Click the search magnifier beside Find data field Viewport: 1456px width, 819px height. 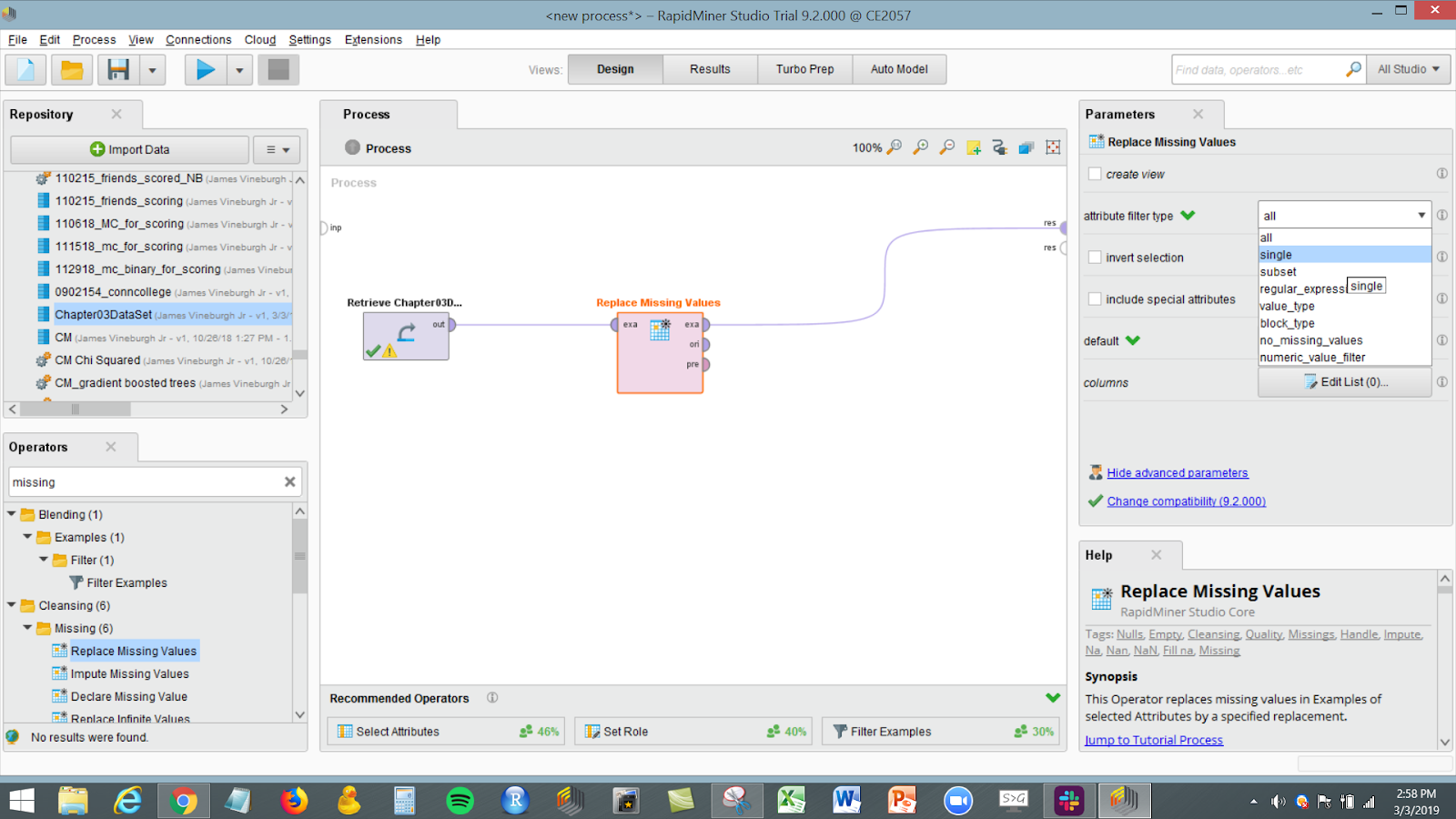coord(1354,69)
